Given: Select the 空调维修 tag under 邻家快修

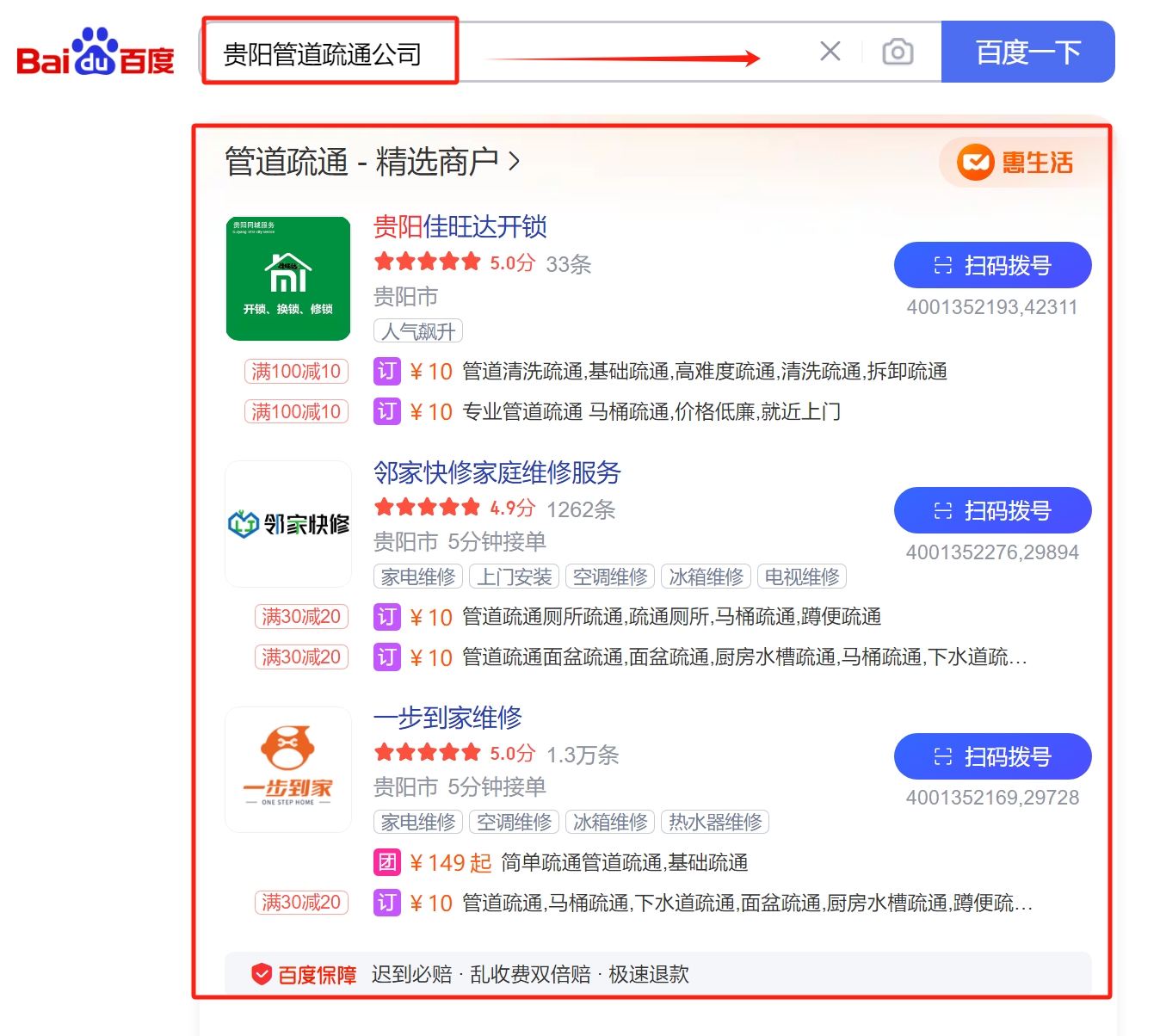Looking at the screenshot, I should 610,577.
